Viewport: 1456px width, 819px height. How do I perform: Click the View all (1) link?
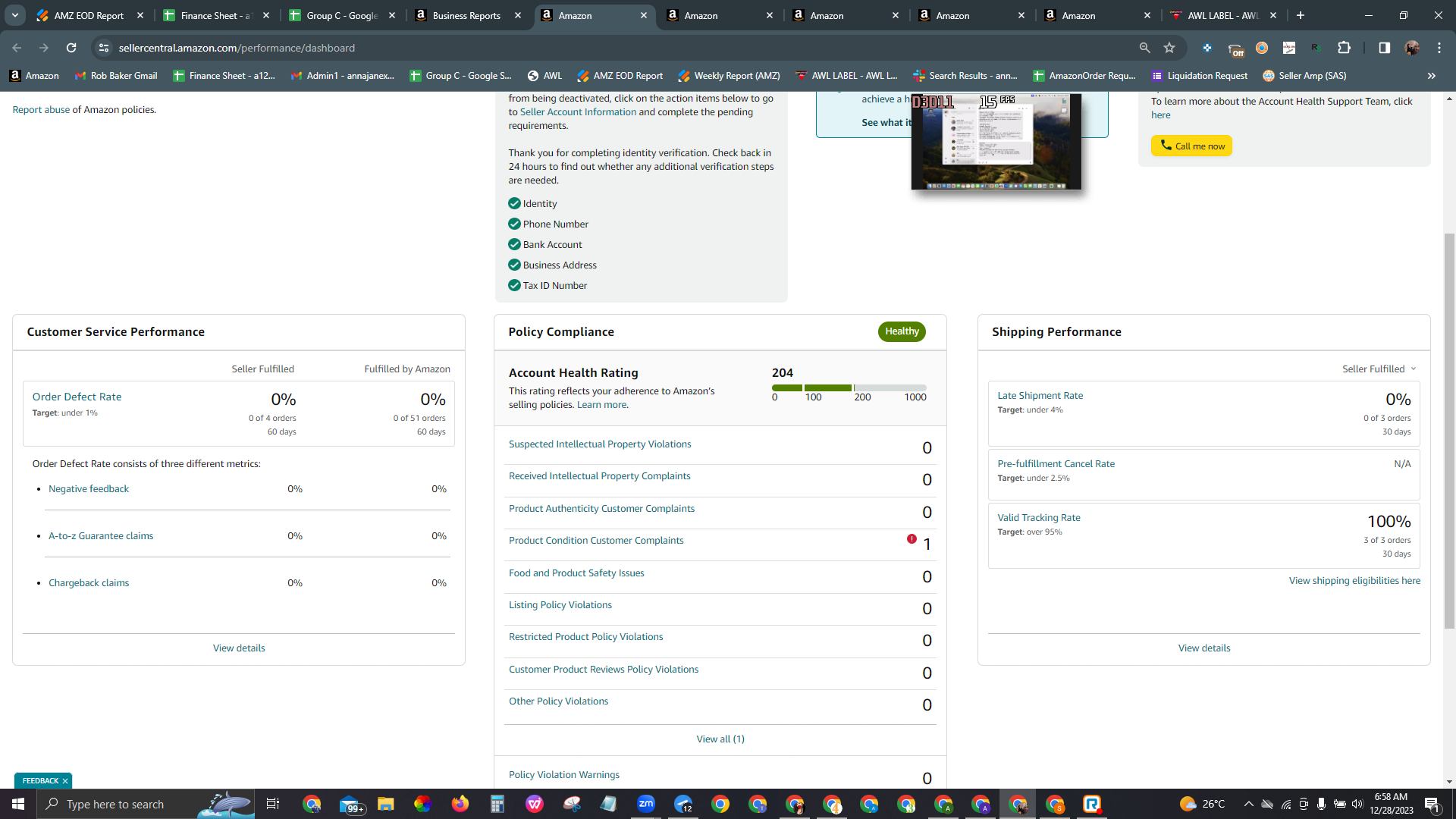click(x=720, y=739)
